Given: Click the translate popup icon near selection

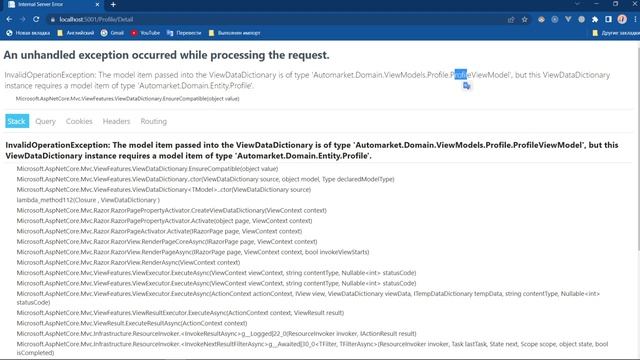Looking at the screenshot, I should coord(467,86).
